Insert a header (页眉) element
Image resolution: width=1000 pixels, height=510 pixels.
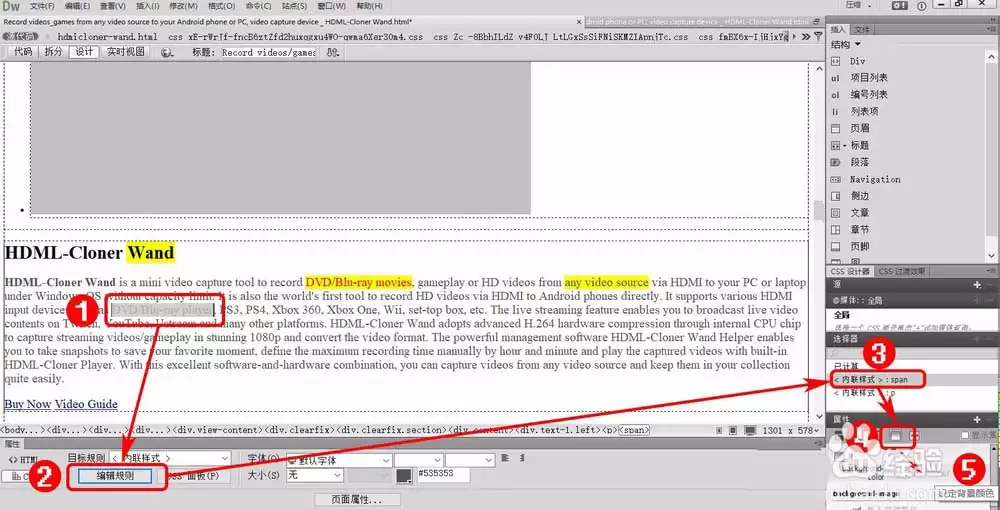tap(859, 128)
